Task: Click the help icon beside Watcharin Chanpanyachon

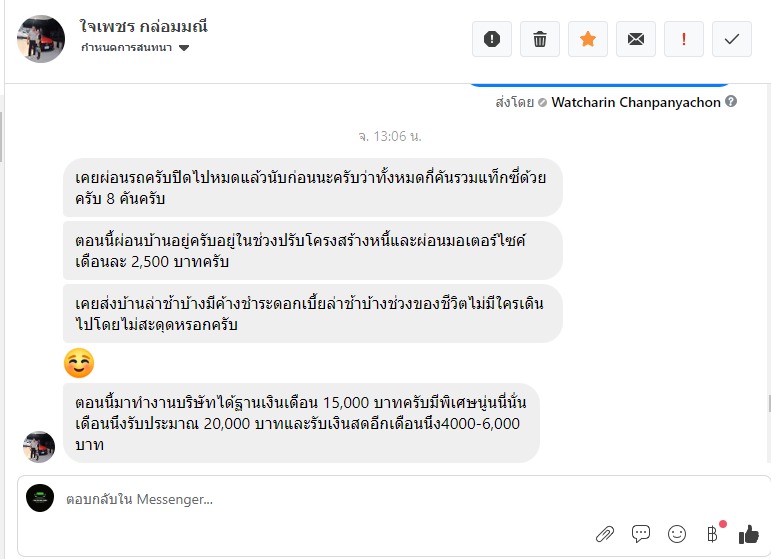Action: point(731,102)
